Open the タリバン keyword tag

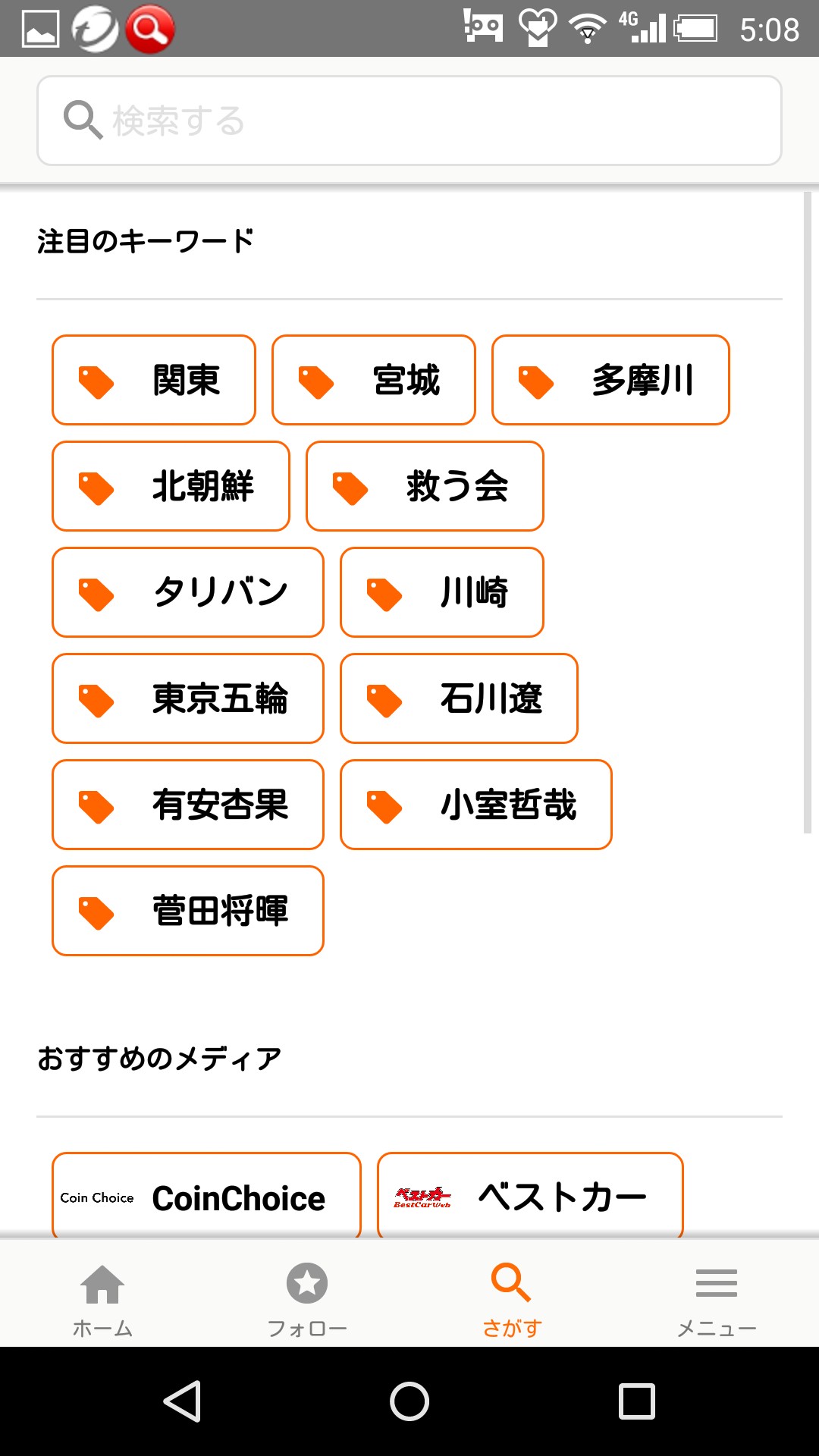[x=188, y=592]
